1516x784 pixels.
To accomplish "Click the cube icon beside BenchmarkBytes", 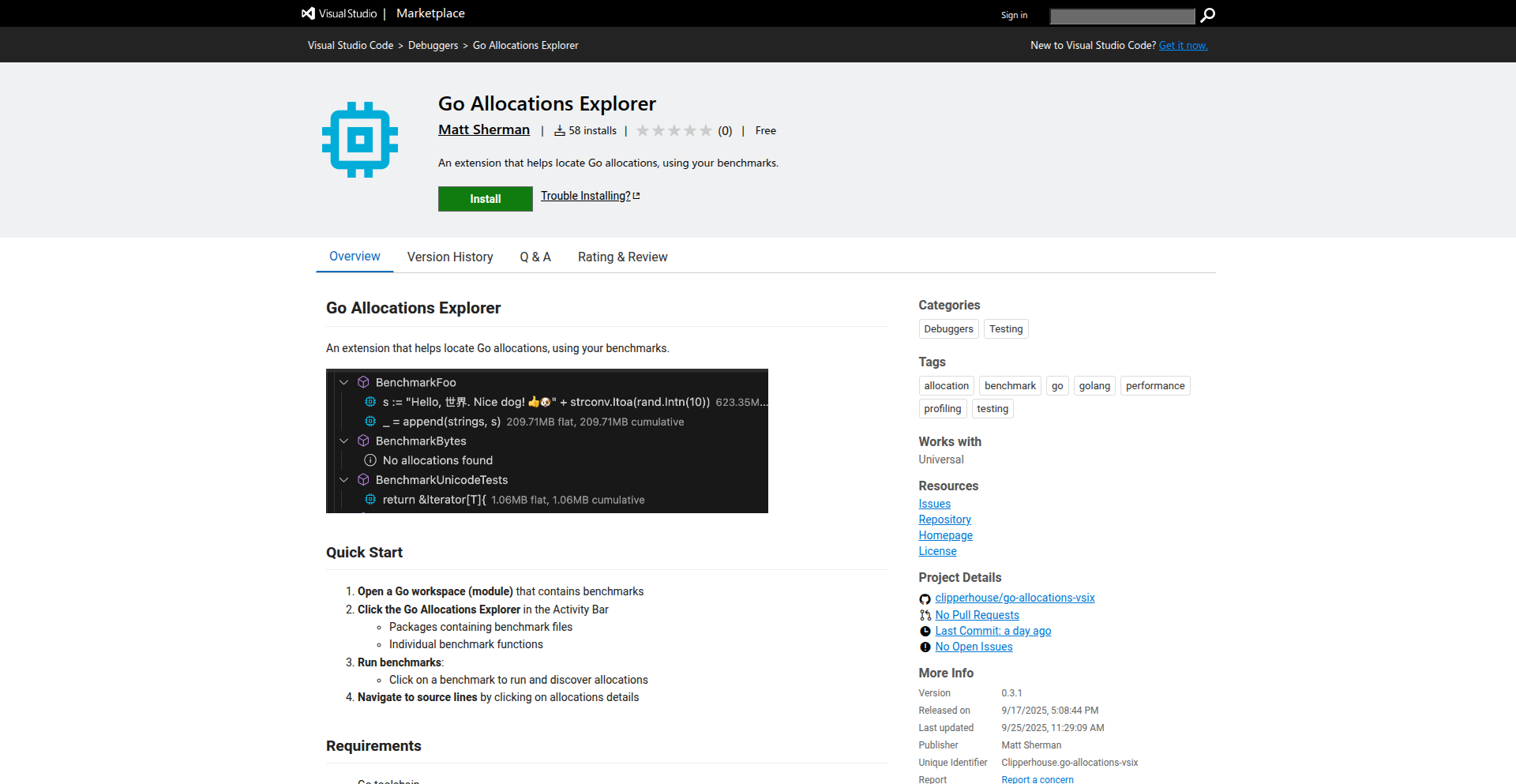I will tap(363, 441).
